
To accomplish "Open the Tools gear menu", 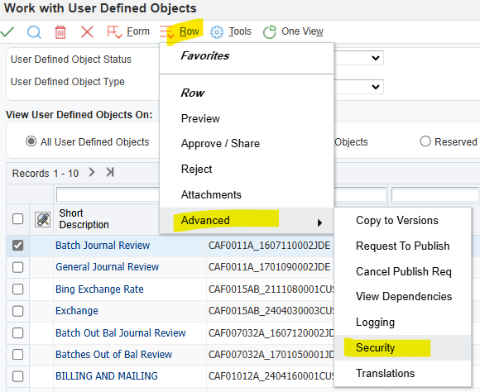I will pyautogui.click(x=231, y=32).
